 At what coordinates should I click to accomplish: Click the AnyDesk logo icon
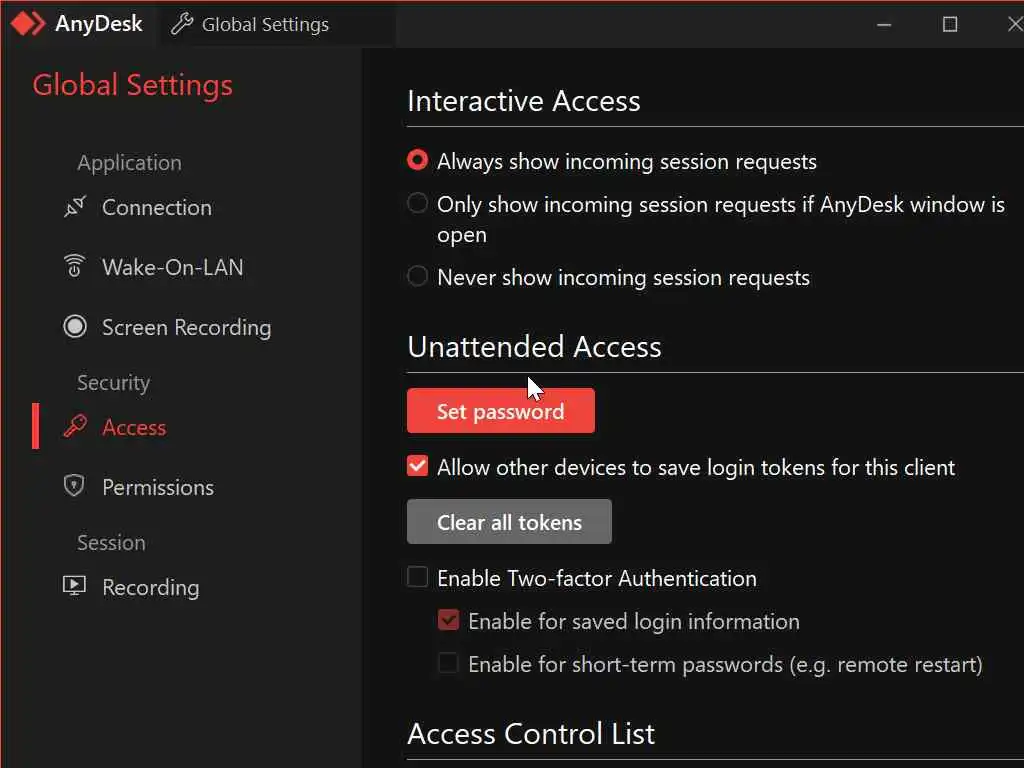[28, 24]
